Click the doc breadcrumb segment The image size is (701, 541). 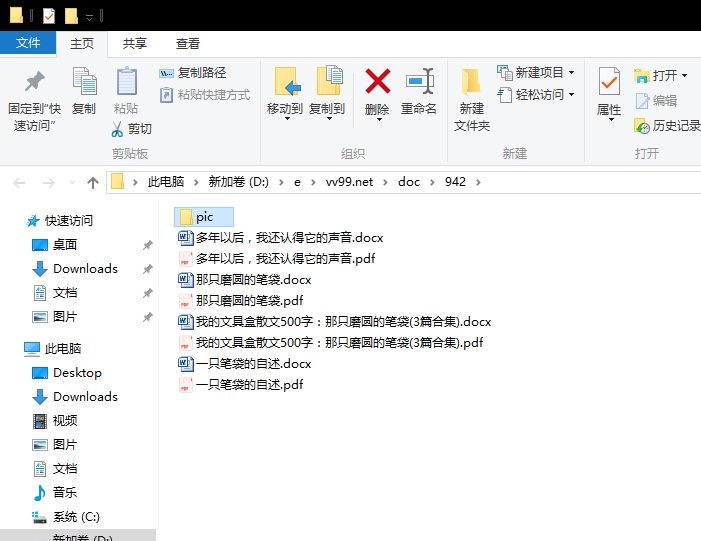pyautogui.click(x=409, y=182)
